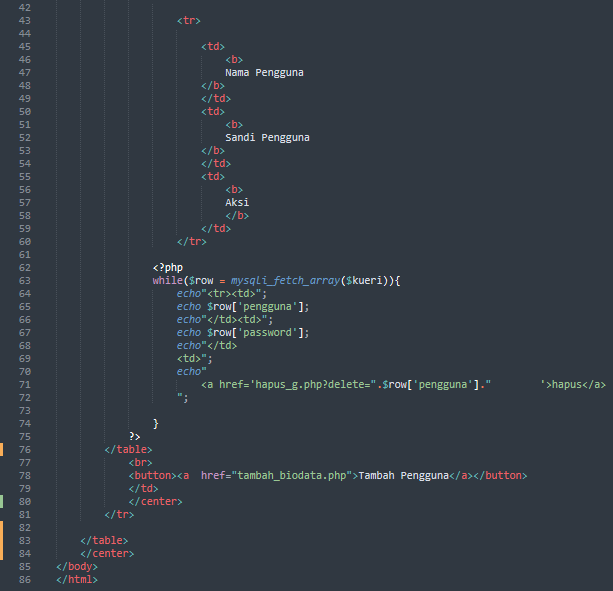The image size is (613, 591).
Task: Click the <td> tag on line 50
Action: pos(213,112)
